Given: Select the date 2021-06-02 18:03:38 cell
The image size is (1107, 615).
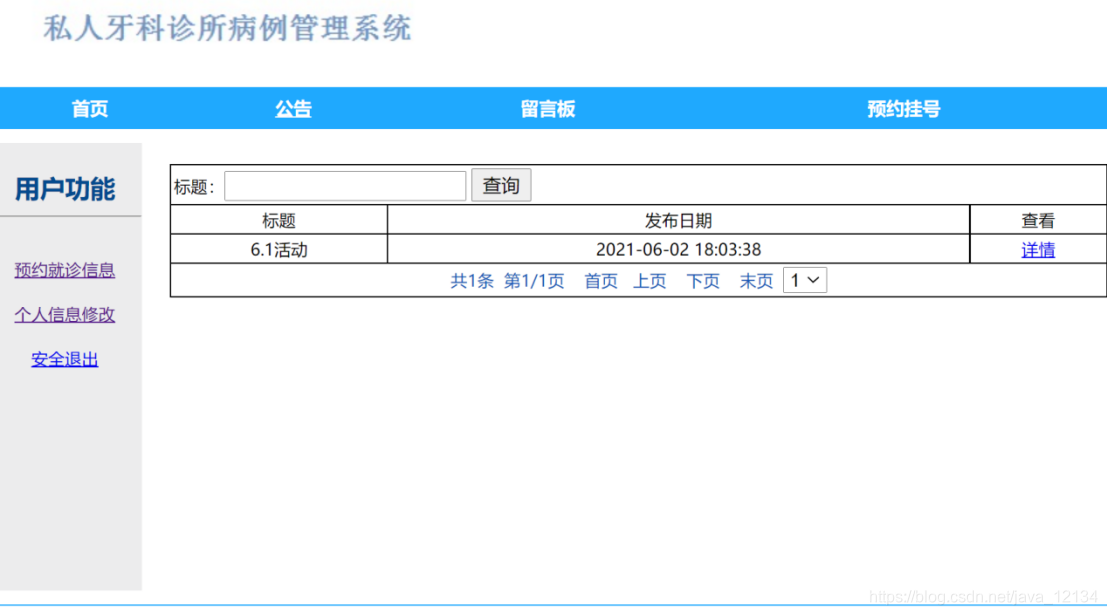Looking at the screenshot, I should [678, 249].
